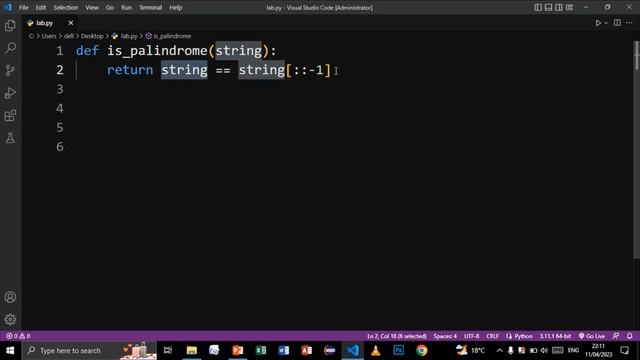Screen dimensions: 640x360
Task: Click the feedback icon in status bar
Action: (x=616, y=336)
